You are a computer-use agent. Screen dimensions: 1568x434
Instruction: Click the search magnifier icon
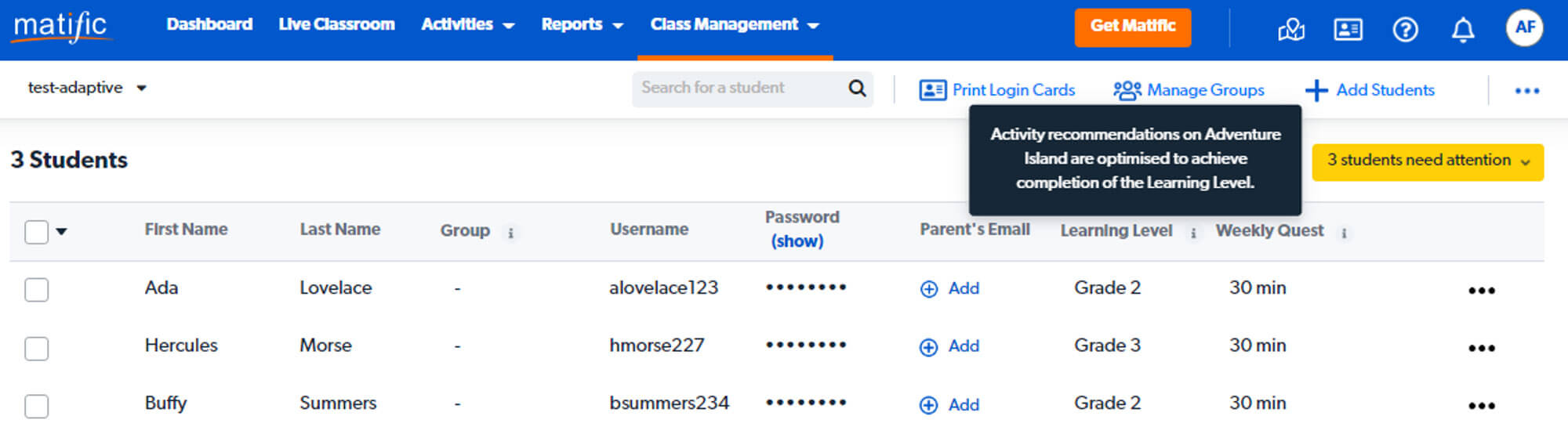857,89
